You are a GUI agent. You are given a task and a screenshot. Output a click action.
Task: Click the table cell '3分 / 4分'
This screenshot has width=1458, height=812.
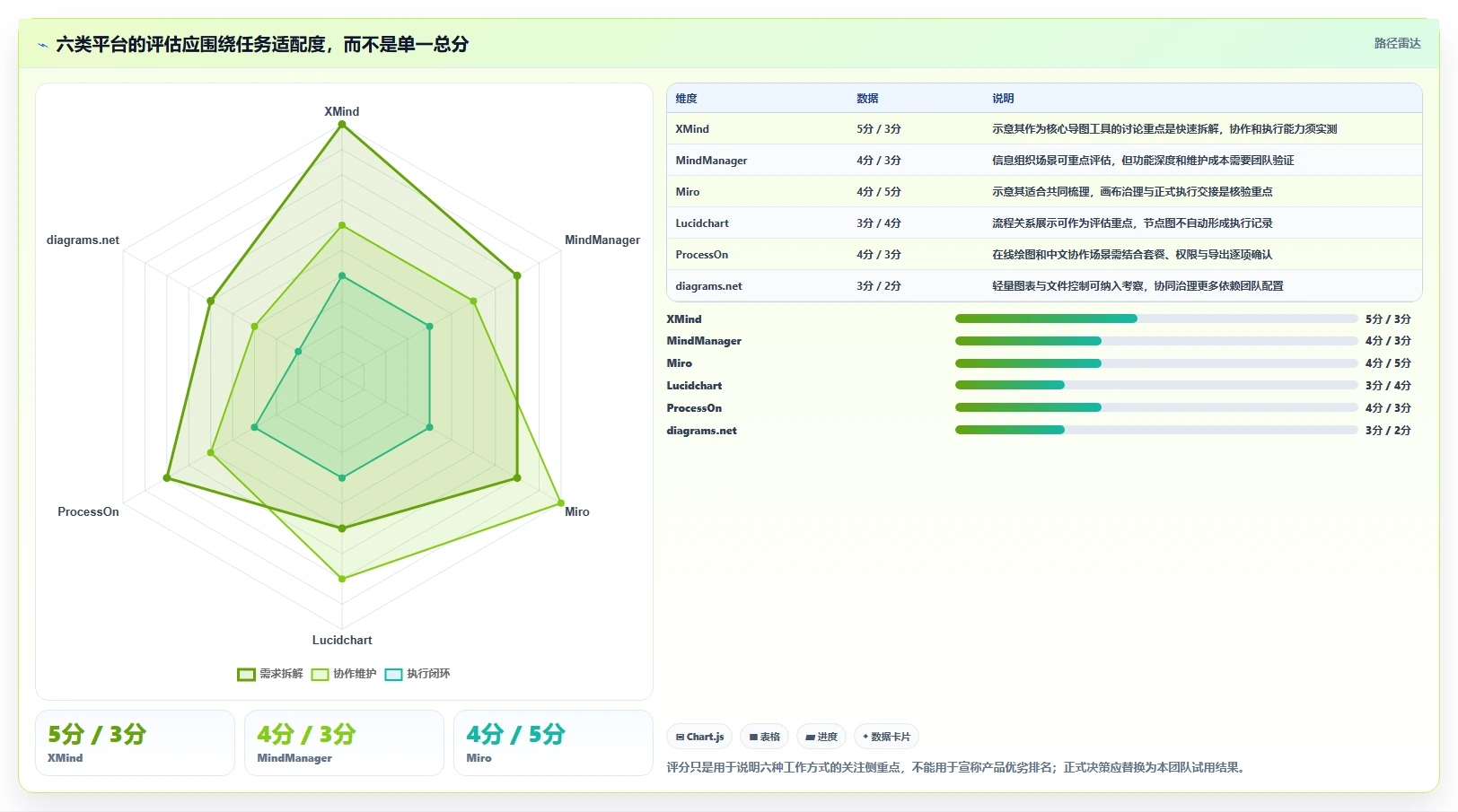879,223
